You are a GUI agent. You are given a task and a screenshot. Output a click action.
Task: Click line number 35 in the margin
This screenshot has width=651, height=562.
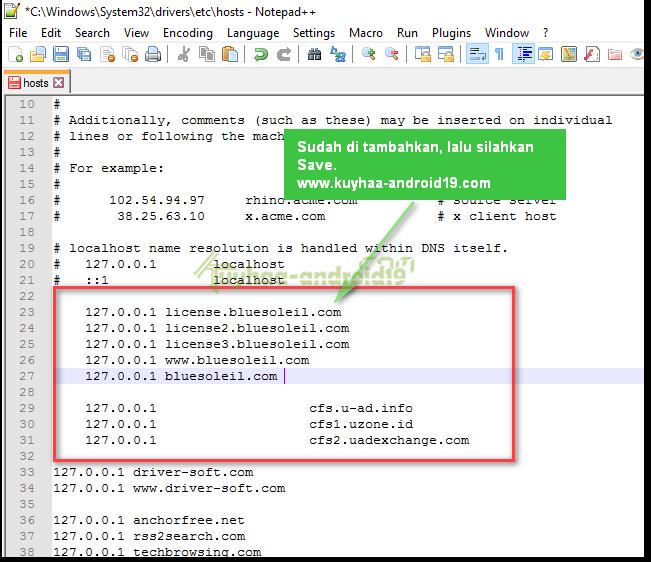(x=27, y=504)
